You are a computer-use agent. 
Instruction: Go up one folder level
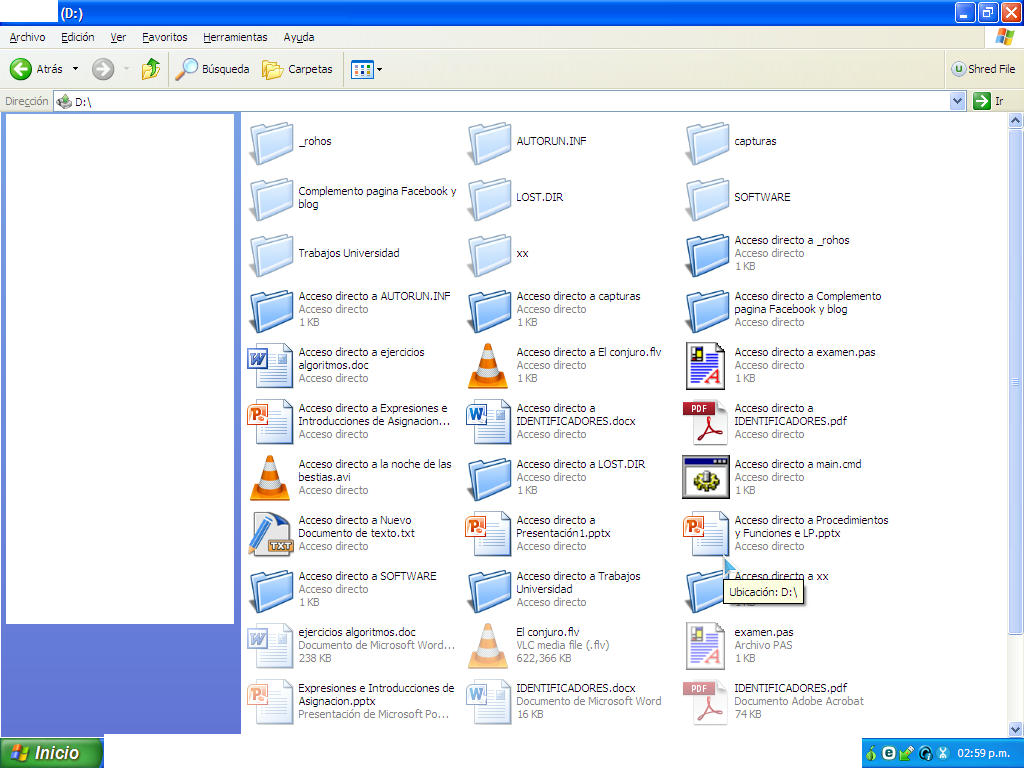pos(151,69)
